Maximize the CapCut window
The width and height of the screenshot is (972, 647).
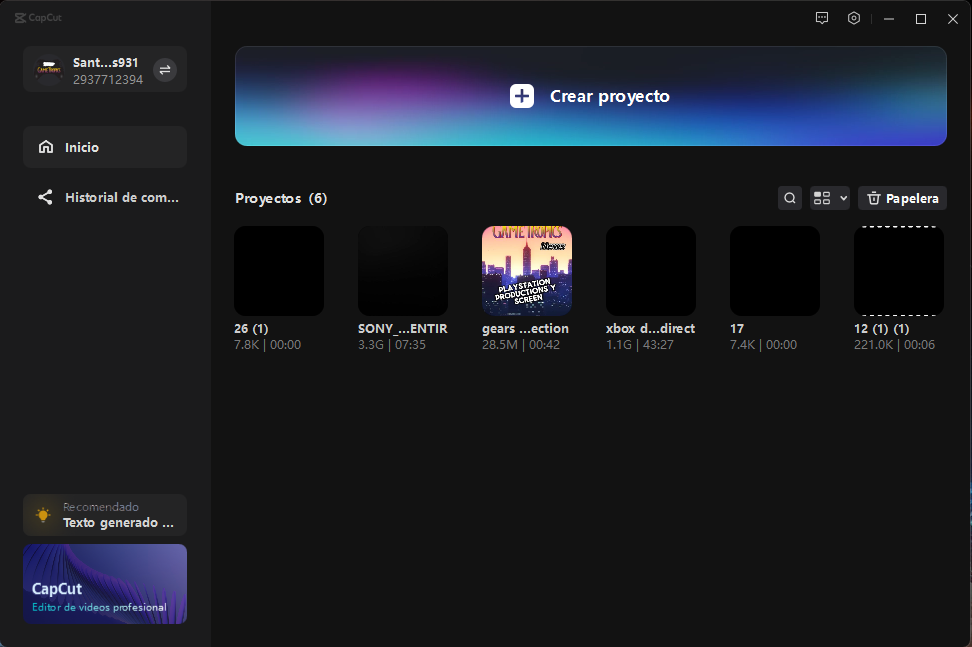[x=921, y=19]
